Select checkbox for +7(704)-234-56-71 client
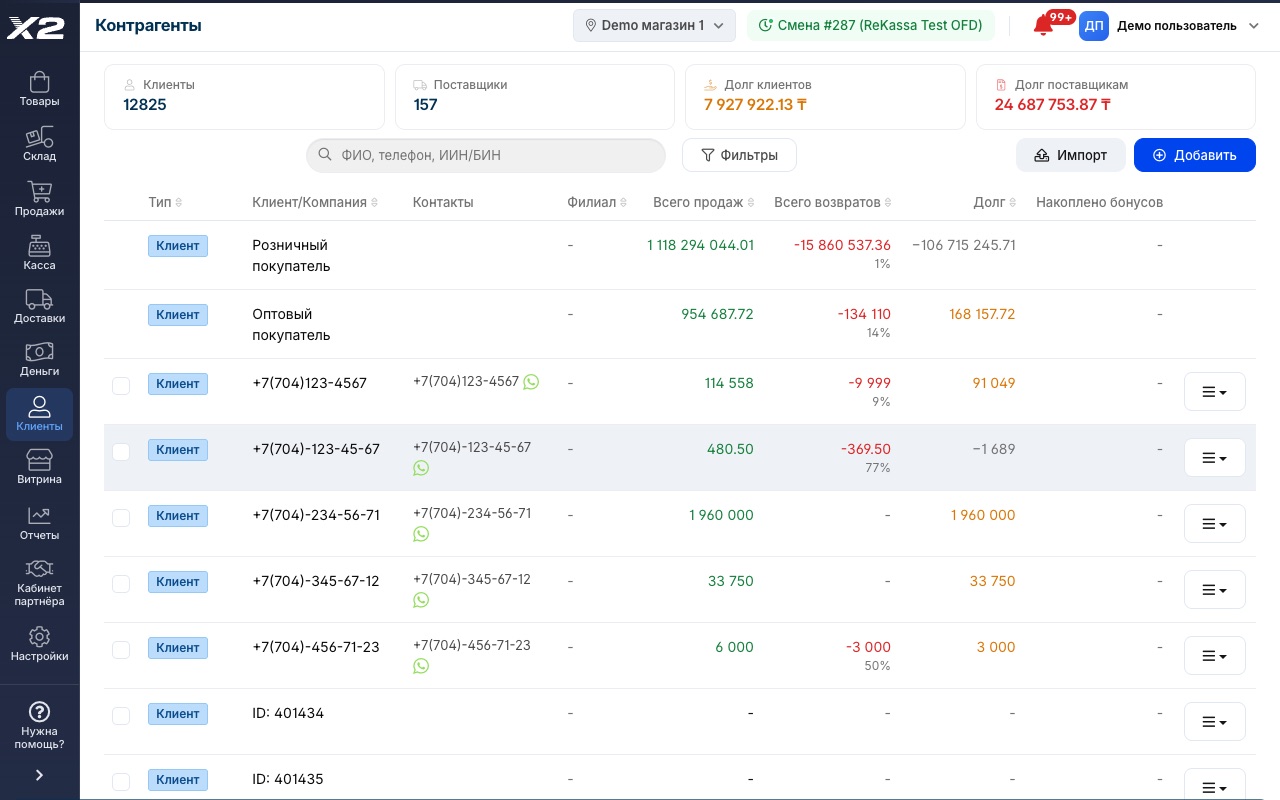 pos(121,517)
